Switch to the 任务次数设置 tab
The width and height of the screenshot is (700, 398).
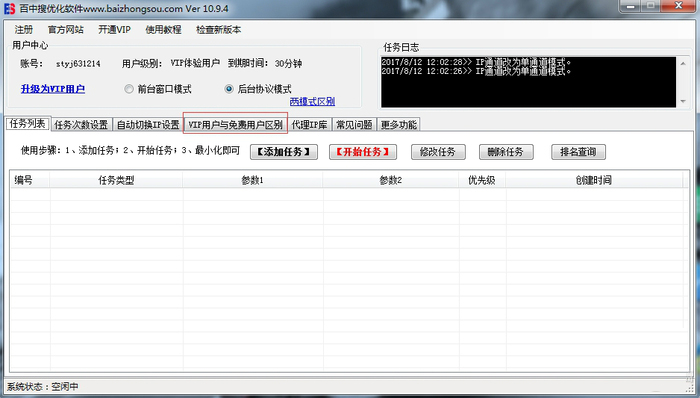(81, 124)
